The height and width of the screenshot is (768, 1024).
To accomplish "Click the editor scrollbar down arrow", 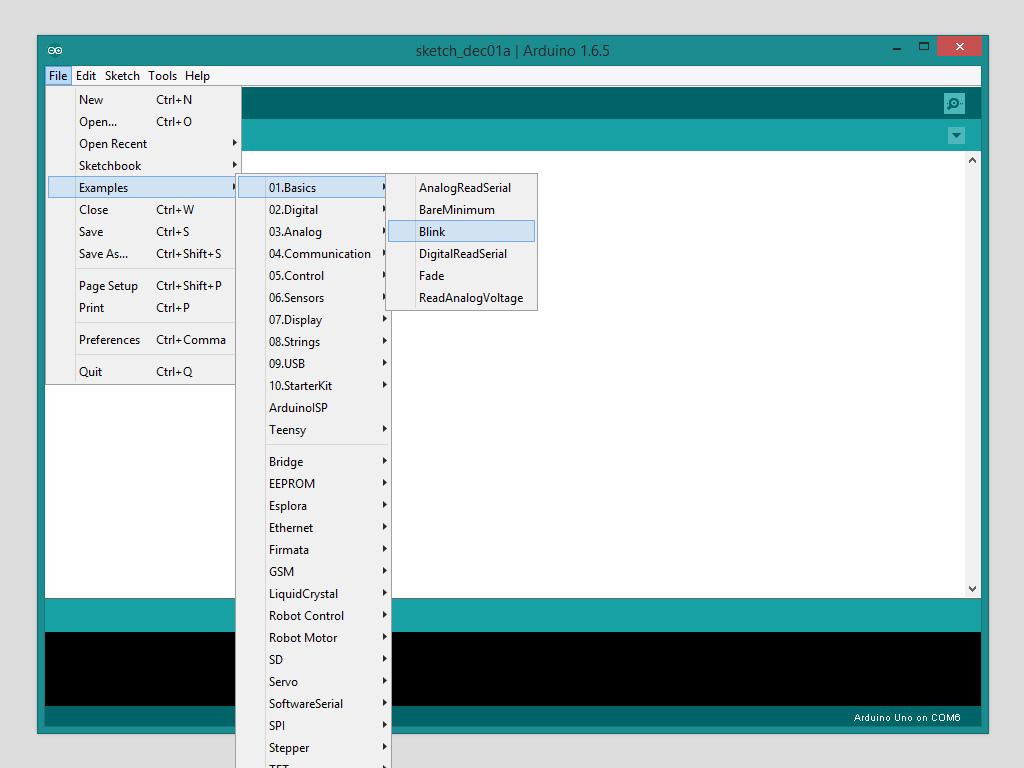I will [972, 590].
